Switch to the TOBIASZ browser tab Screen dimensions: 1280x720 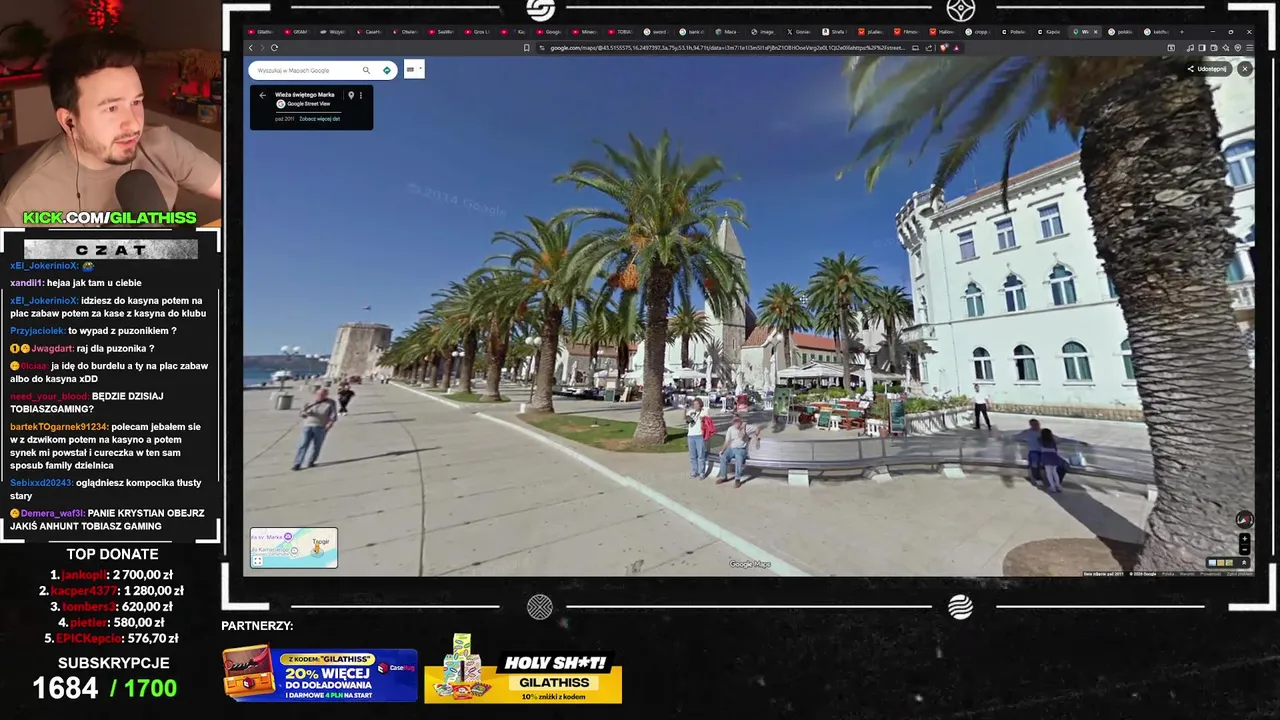pos(620,32)
